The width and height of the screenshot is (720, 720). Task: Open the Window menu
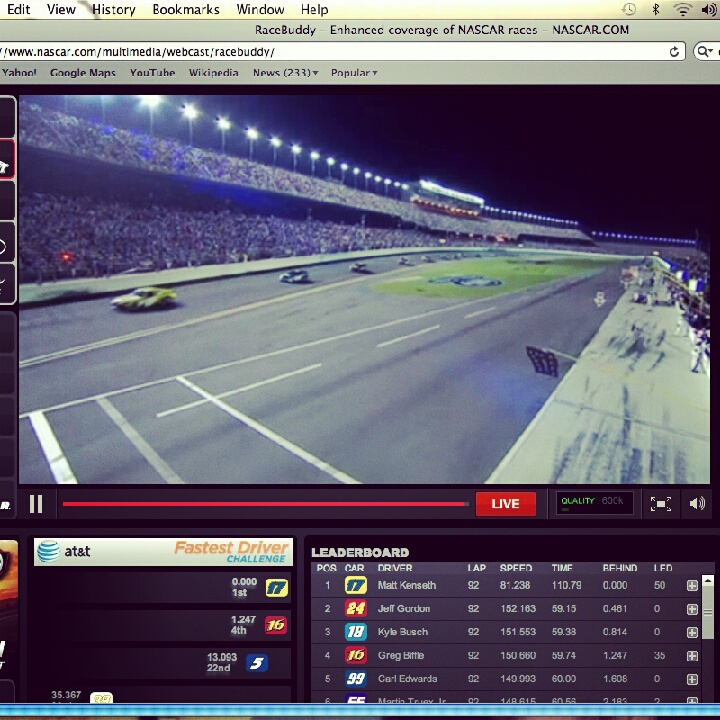[260, 9]
